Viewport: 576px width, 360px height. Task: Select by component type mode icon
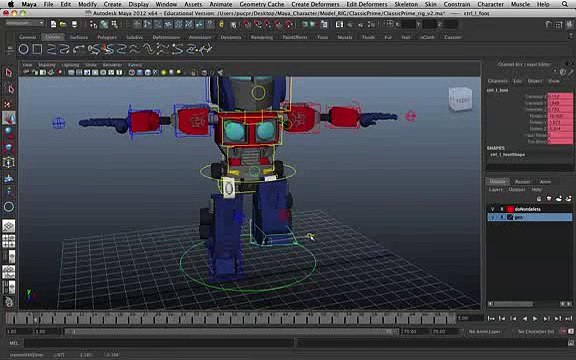click(x=115, y=25)
